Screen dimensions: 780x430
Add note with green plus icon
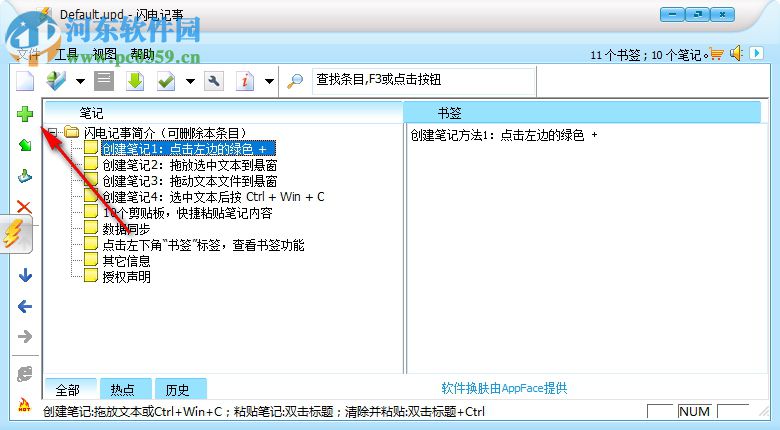(25, 114)
